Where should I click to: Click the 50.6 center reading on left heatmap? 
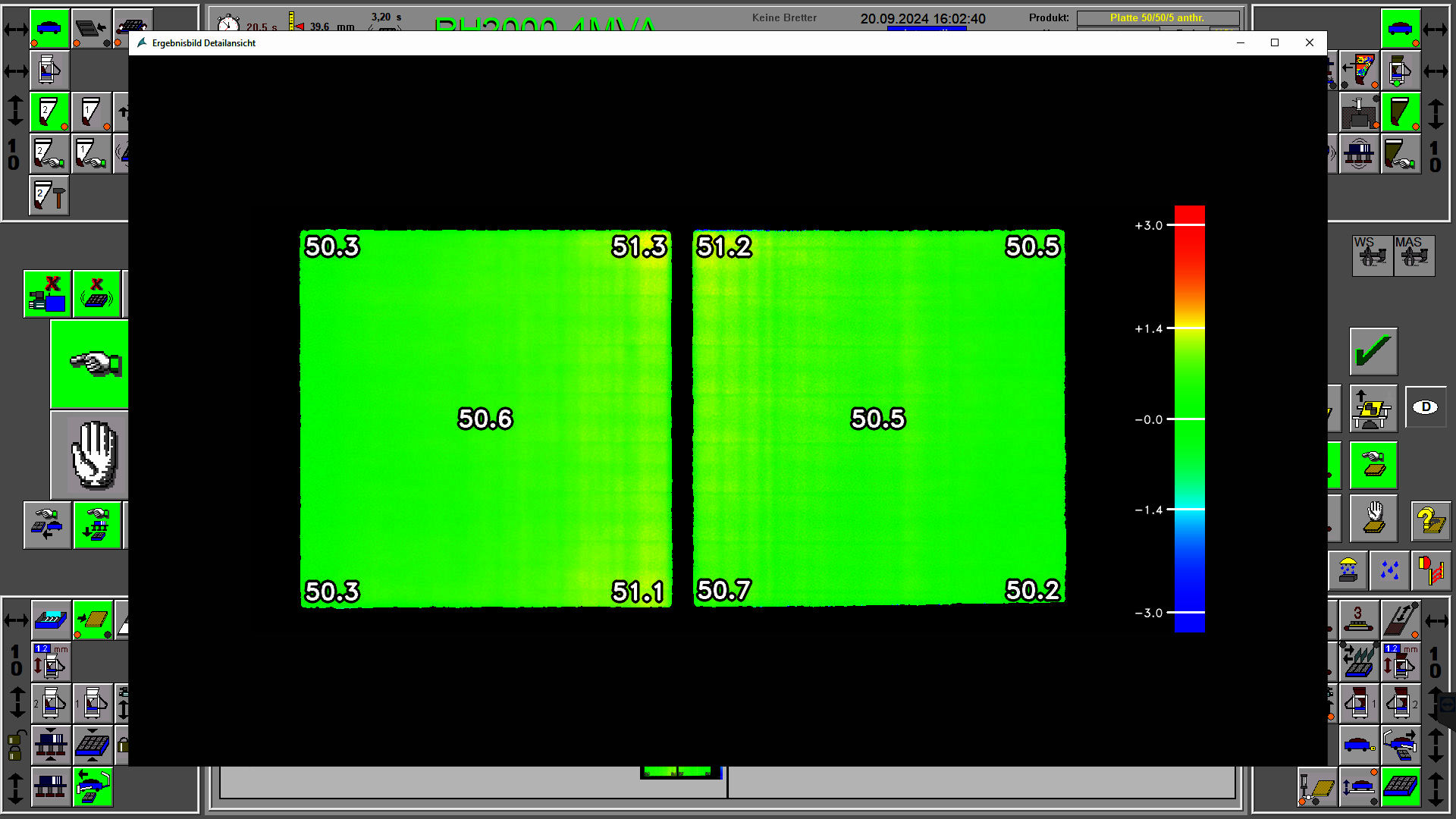pyautogui.click(x=485, y=419)
